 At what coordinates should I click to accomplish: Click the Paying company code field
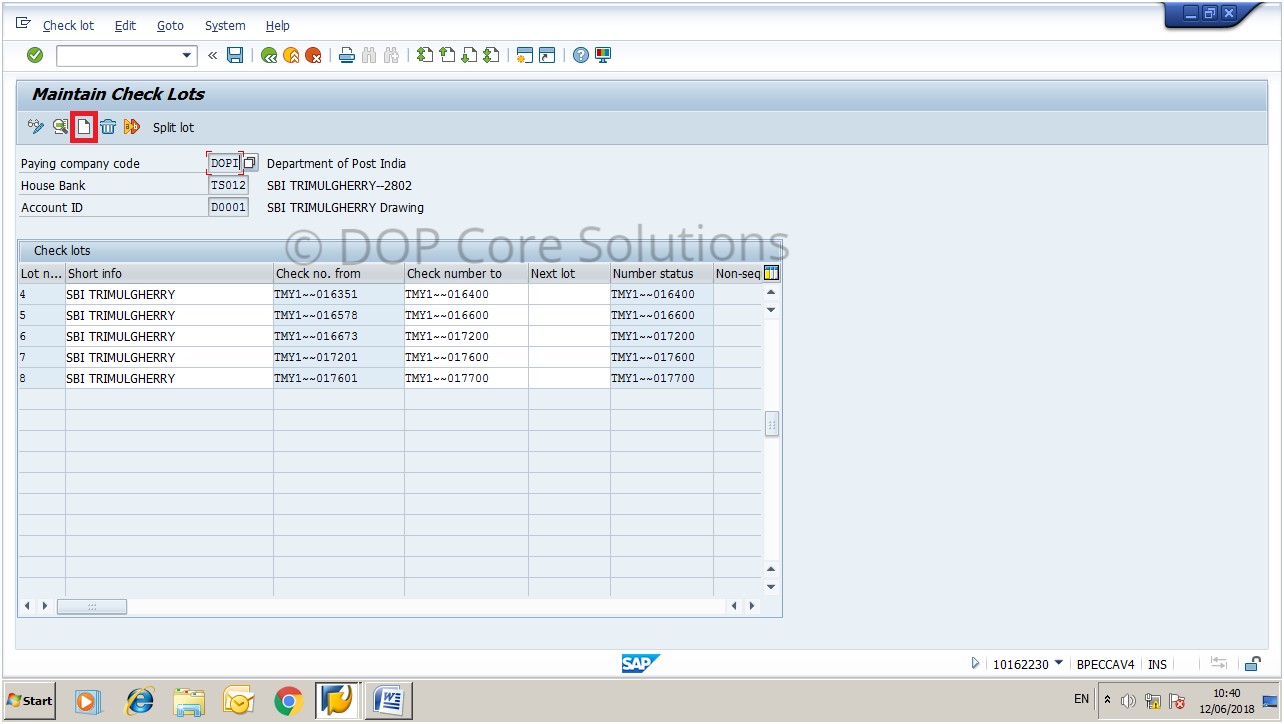coord(224,163)
